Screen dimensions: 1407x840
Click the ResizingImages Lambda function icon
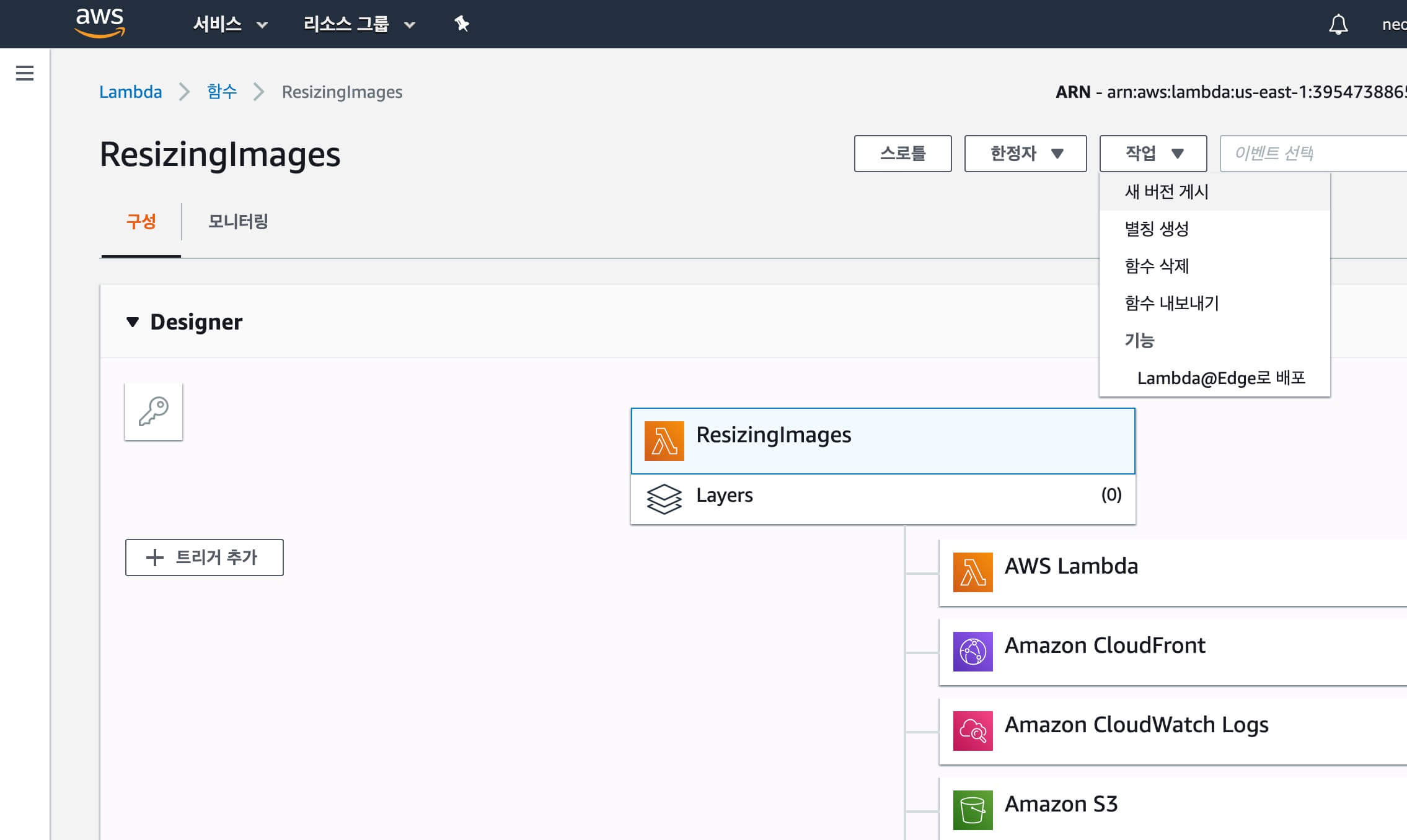tap(664, 441)
